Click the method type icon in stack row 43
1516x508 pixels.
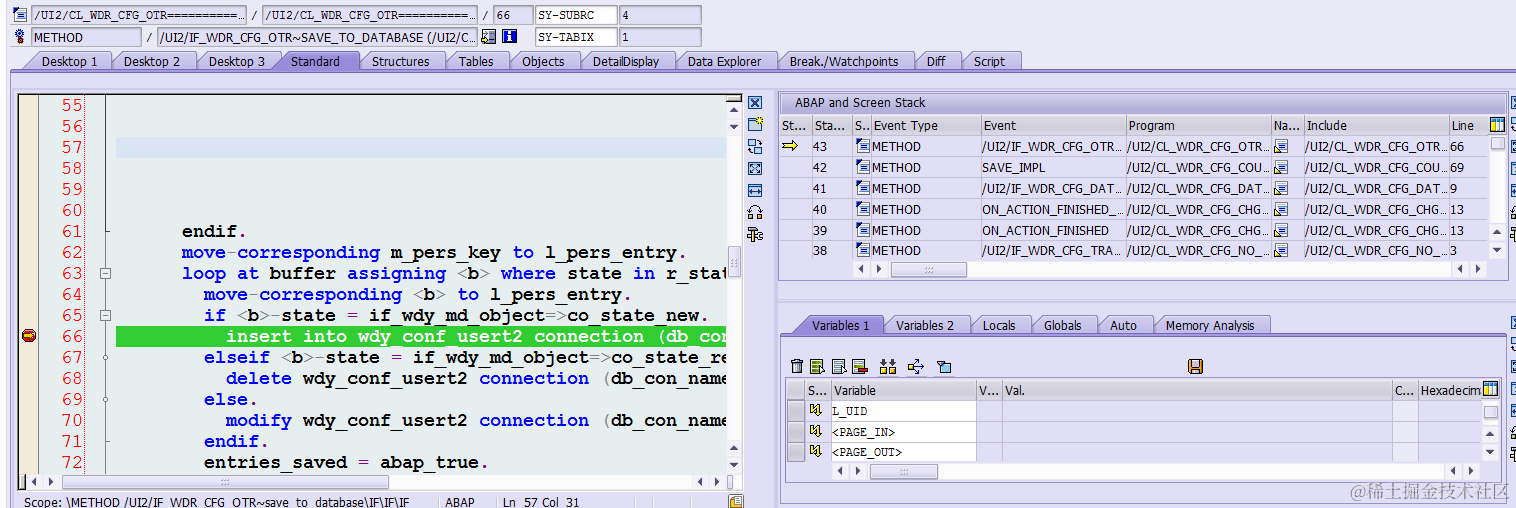point(863,147)
